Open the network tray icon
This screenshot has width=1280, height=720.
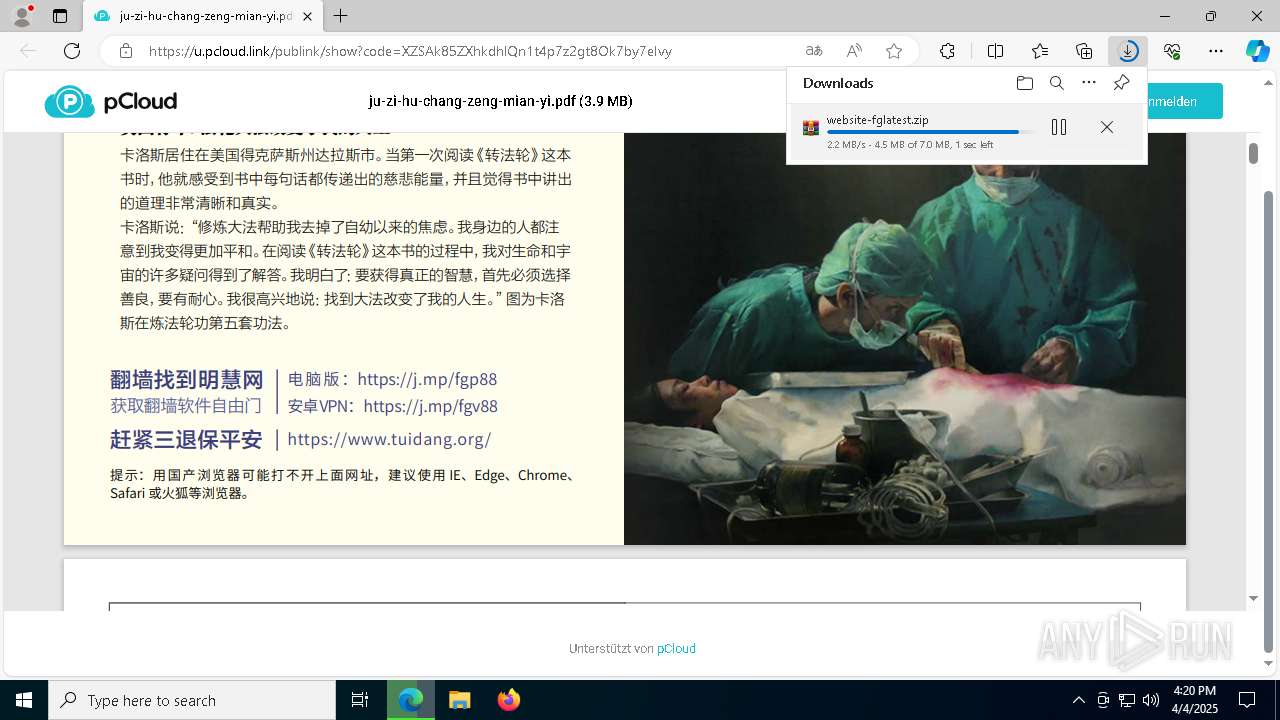1126,700
